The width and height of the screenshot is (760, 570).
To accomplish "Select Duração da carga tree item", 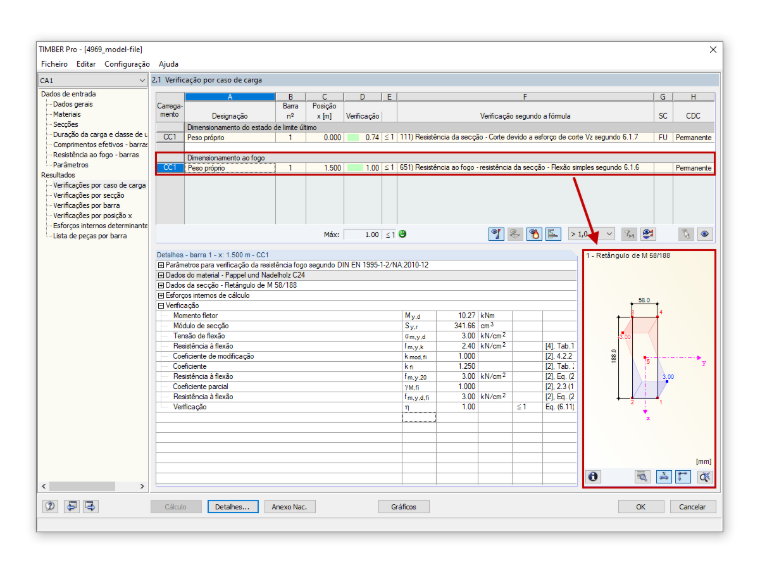I will 100,134.
